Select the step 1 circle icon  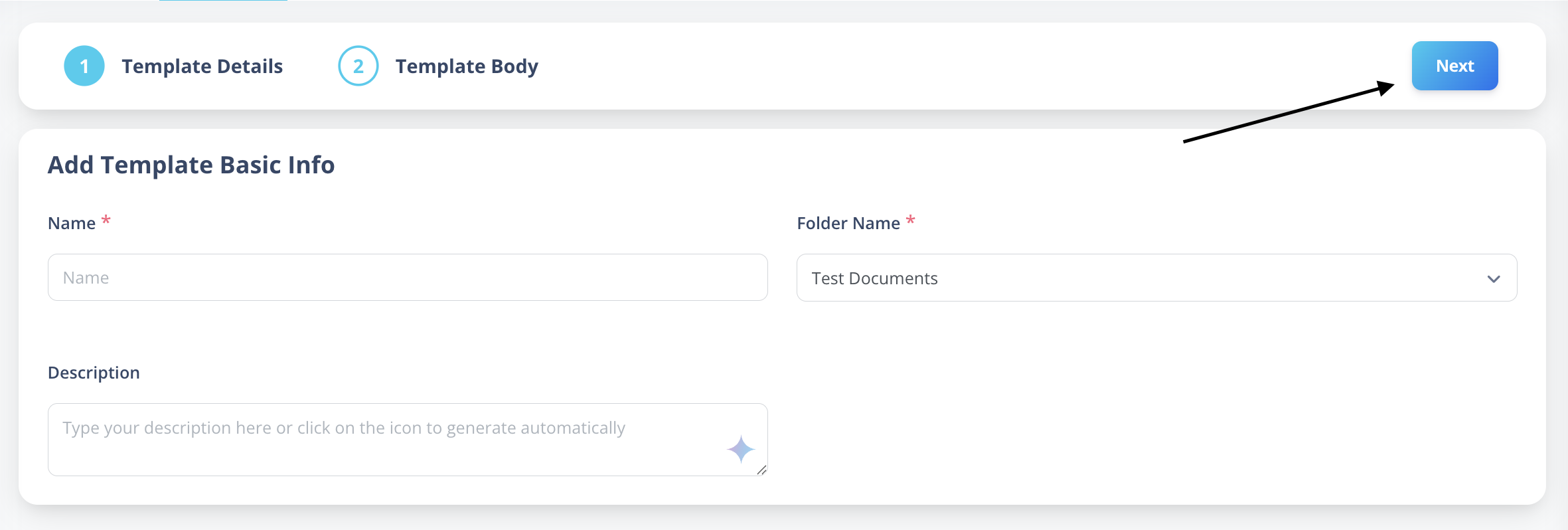pos(84,66)
